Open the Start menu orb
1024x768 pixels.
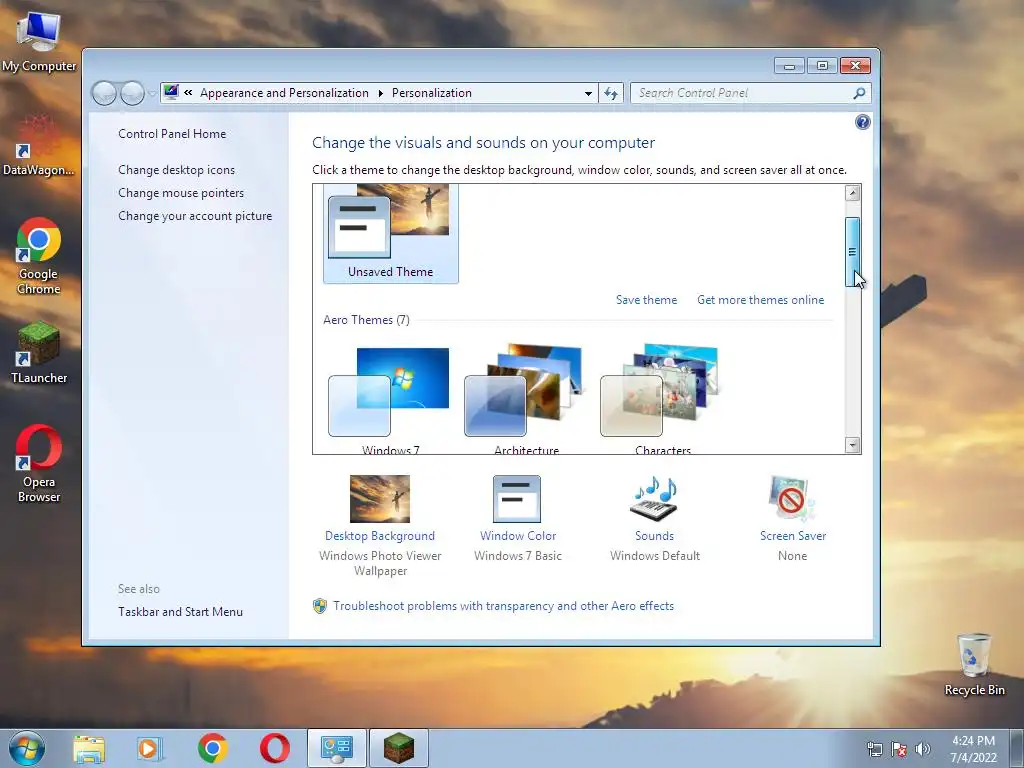coord(27,748)
